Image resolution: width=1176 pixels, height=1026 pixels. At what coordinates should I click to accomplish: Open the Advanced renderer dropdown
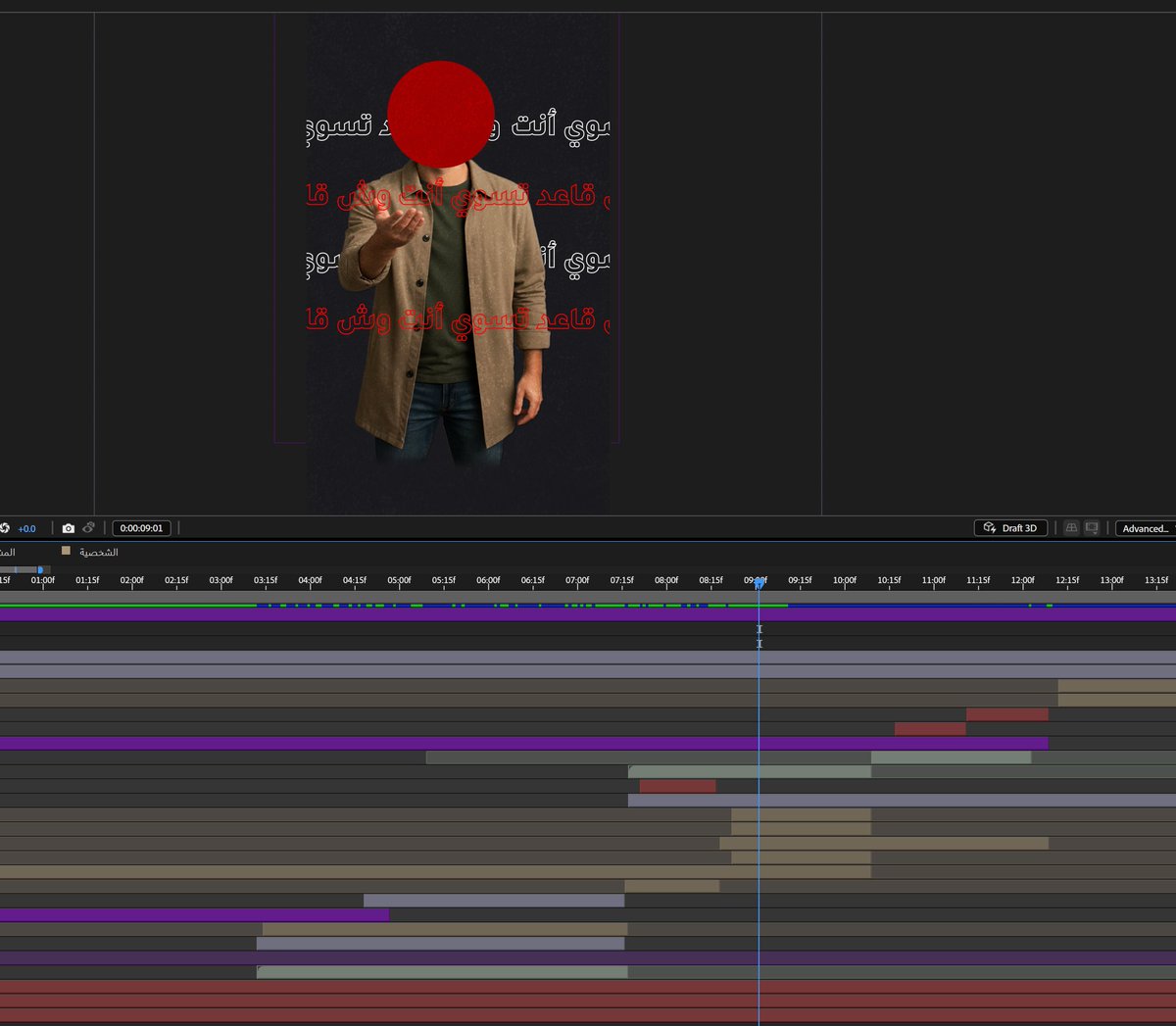[1147, 528]
